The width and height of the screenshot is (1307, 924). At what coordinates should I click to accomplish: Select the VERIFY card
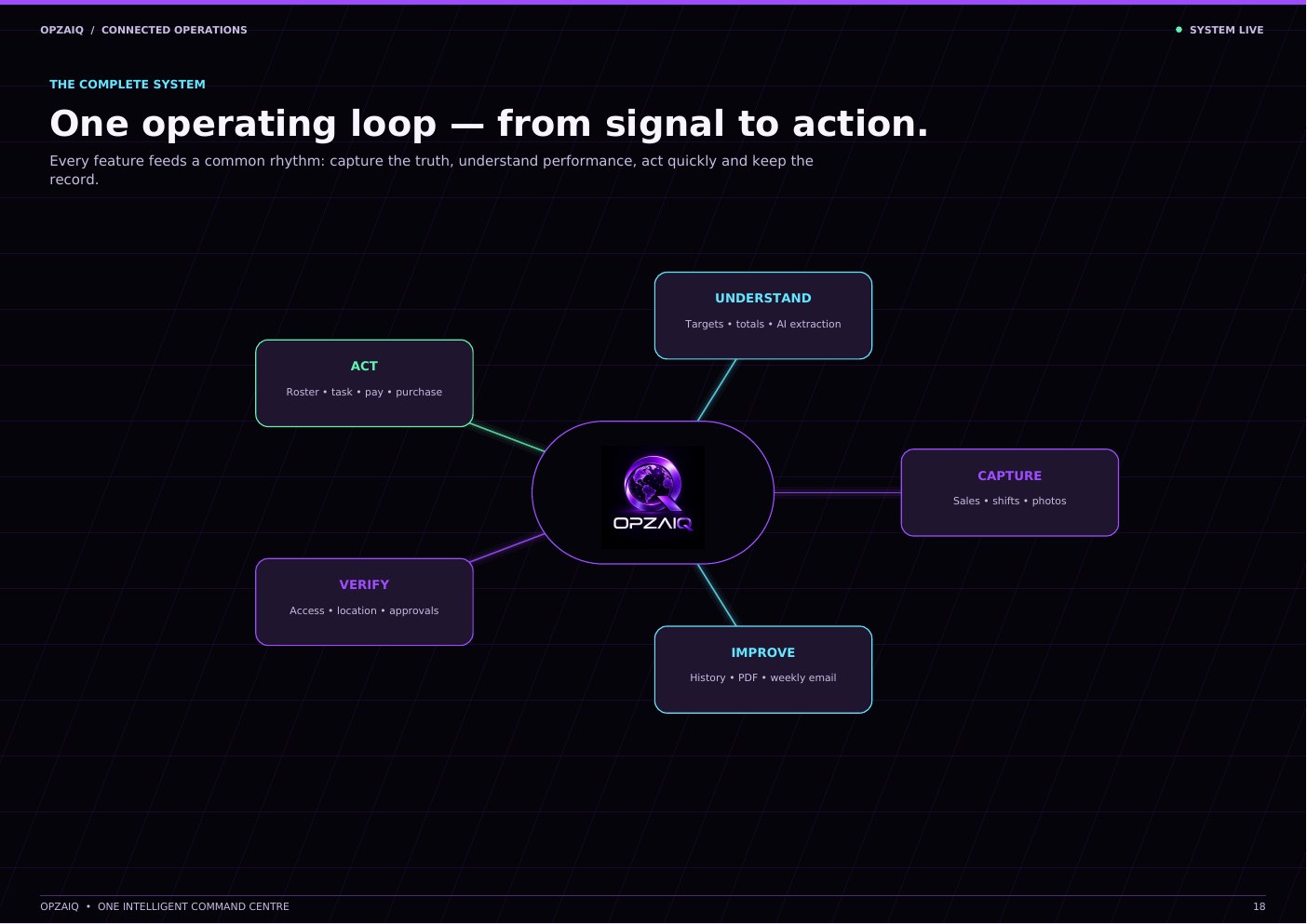(364, 602)
